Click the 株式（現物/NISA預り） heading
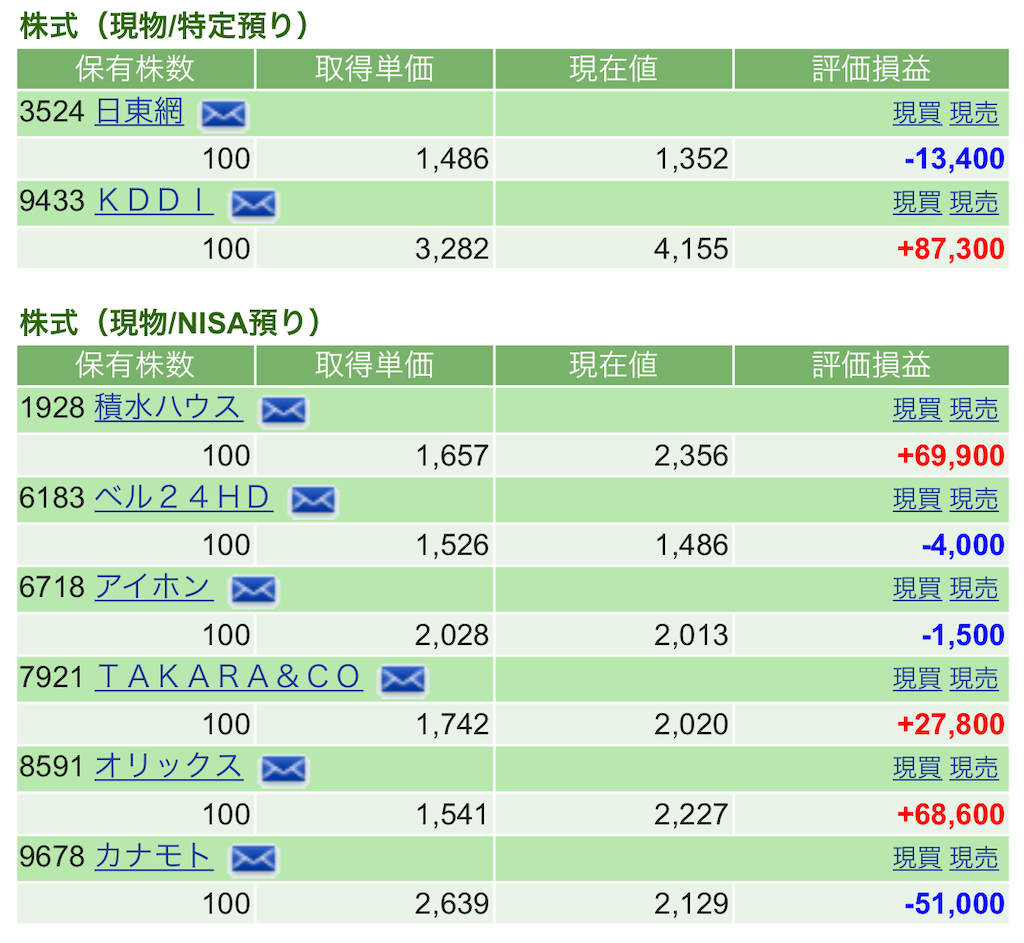This screenshot has width=1024, height=943. tap(170, 323)
